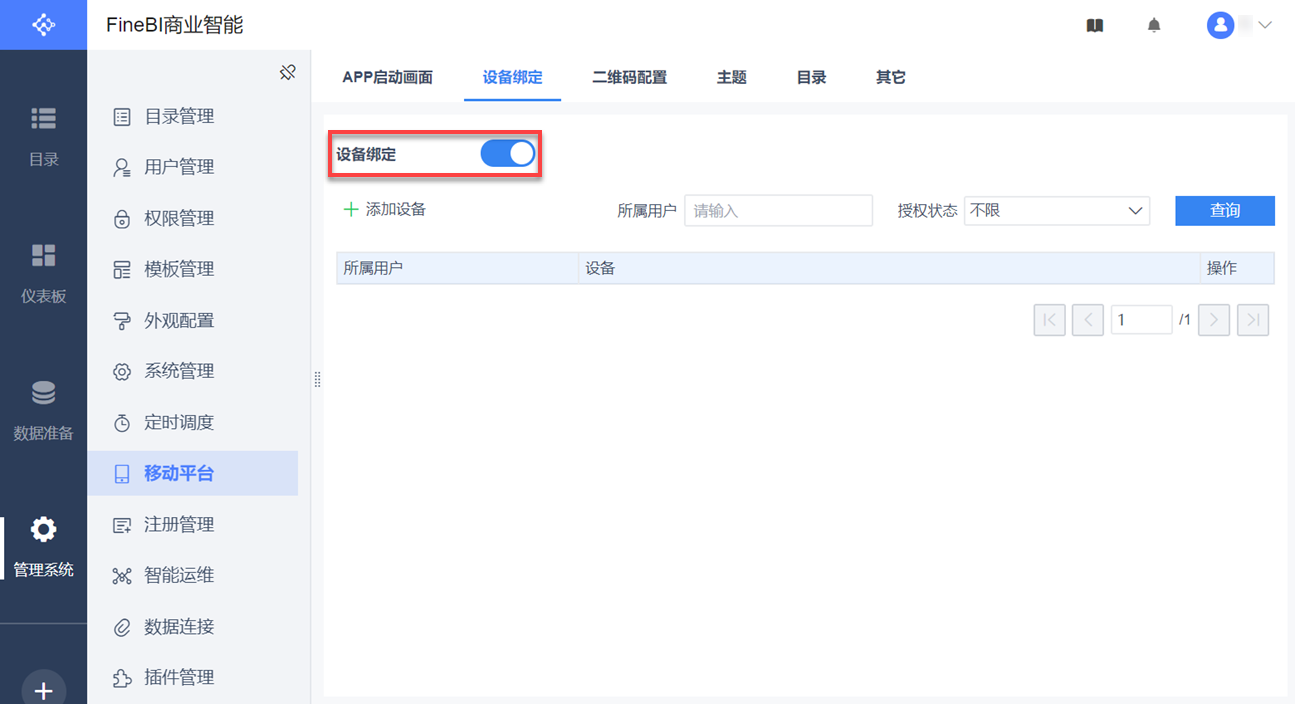Click the user avatar icon
Screen dimensions: 1295x704
(1220, 26)
